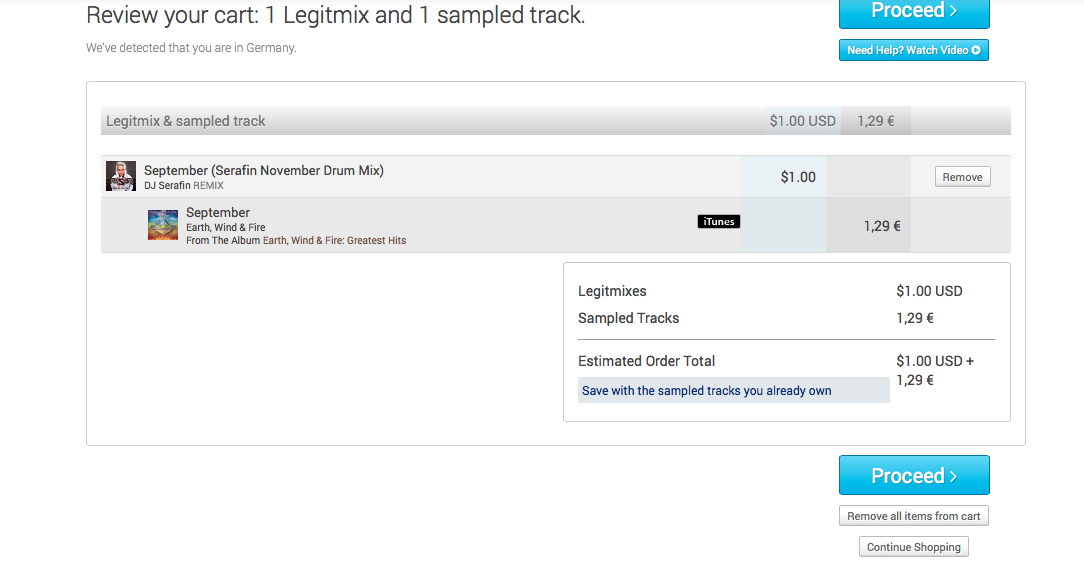Click the Legitmix & sampled track header
The width and height of the screenshot is (1084, 572).
186,121
